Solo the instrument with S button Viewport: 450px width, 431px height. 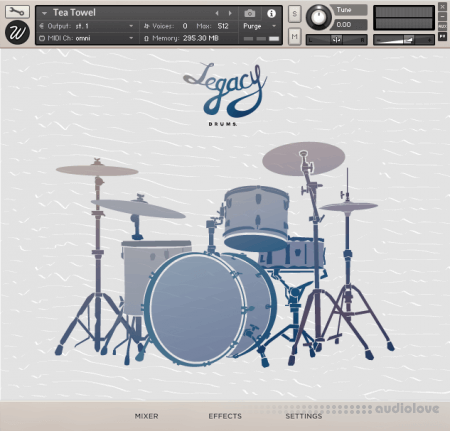(x=294, y=14)
